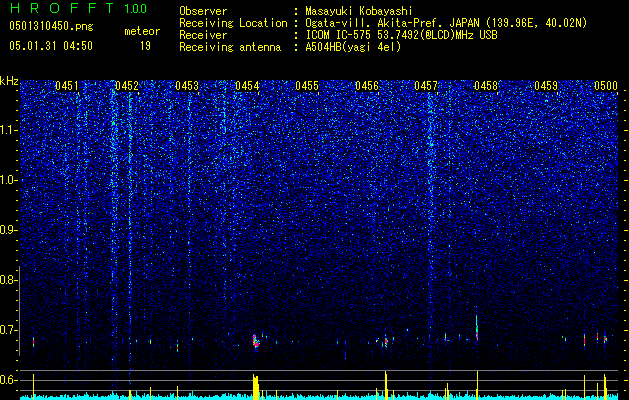
Task: Click the 0453 time marker
Action: (187, 86)
